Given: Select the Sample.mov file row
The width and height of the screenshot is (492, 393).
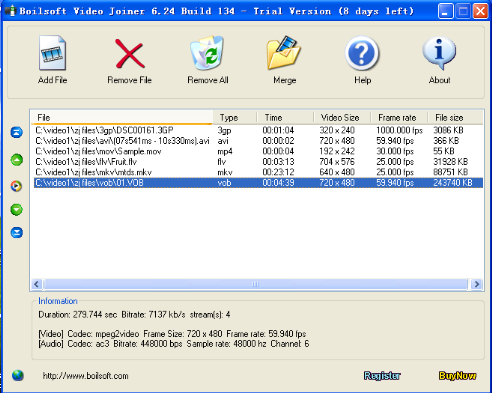Looking at the screenshot, I should pos(258,151).
